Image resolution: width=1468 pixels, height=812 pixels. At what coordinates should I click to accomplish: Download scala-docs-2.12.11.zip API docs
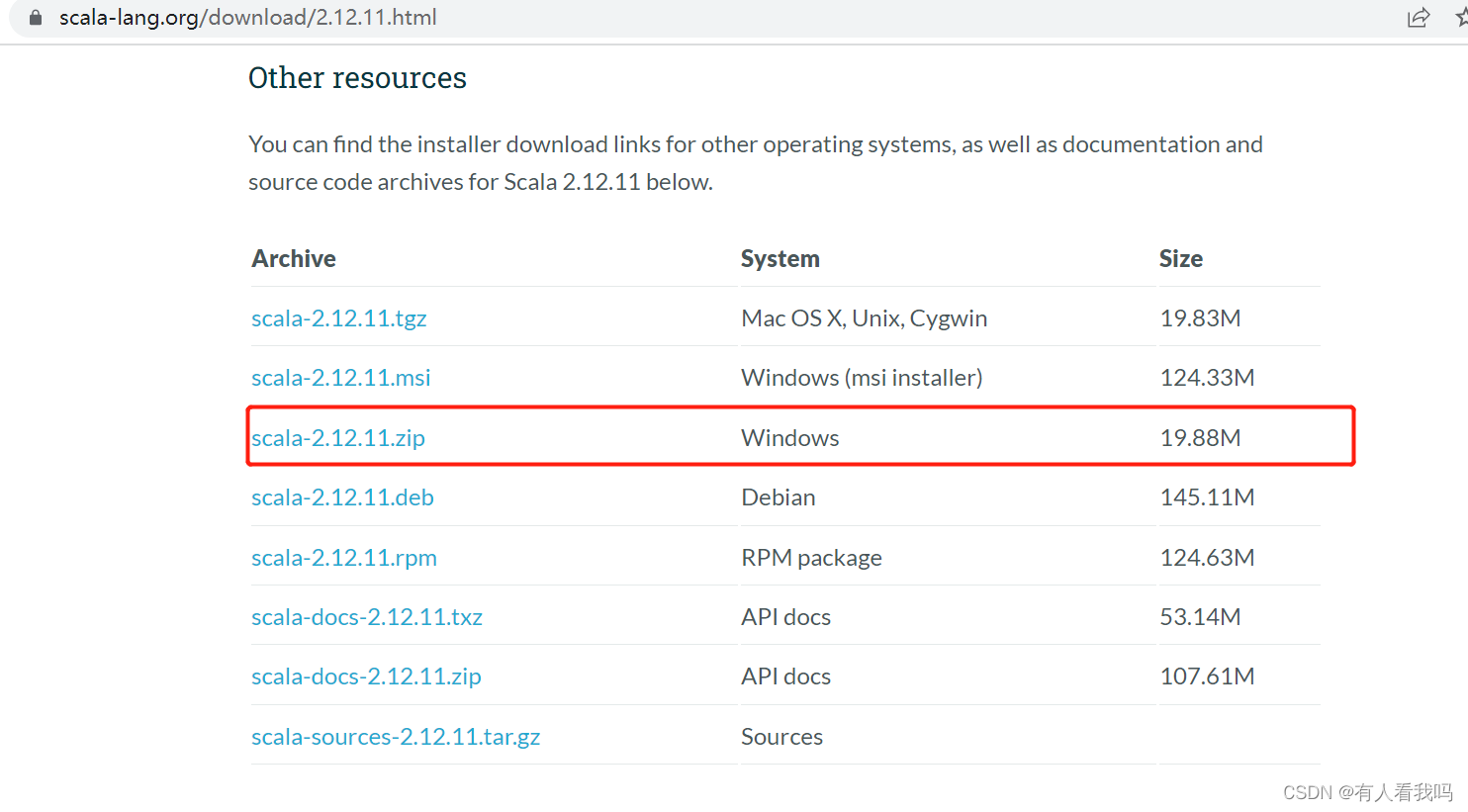pyautogui.click(x=366, y=677)
